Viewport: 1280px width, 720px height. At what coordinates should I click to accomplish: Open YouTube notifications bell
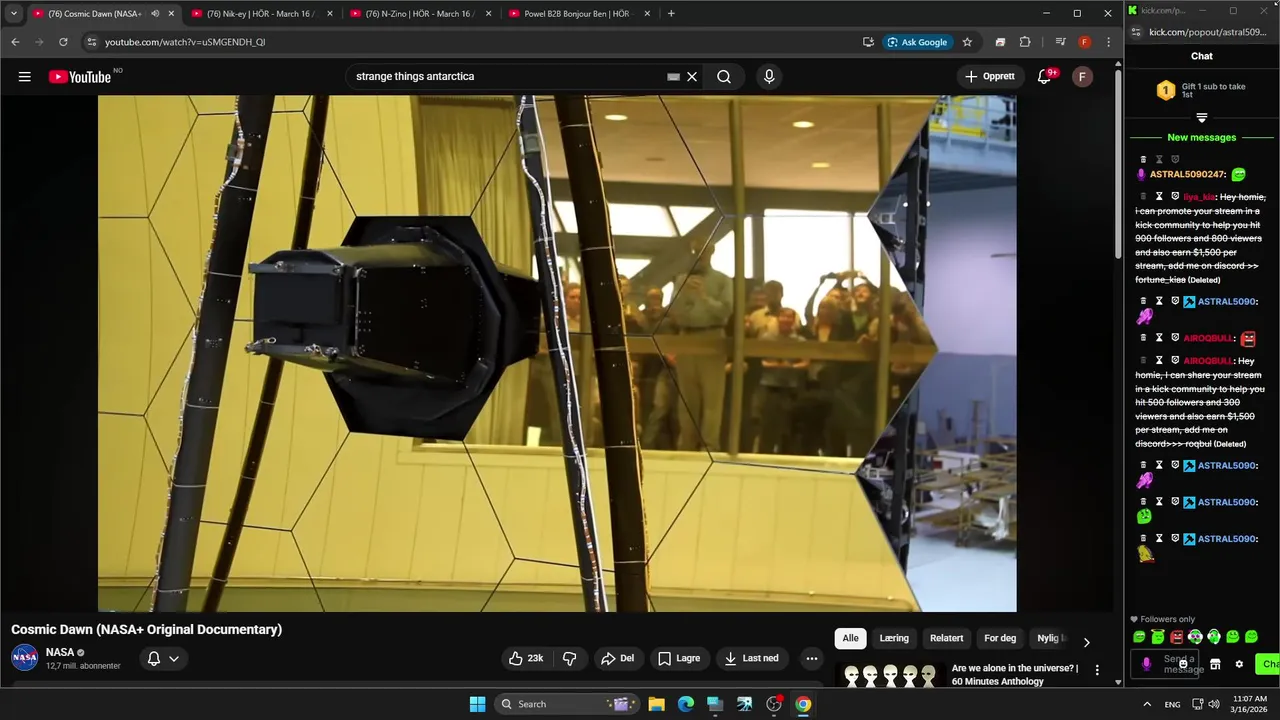[x=1044, y=77]
